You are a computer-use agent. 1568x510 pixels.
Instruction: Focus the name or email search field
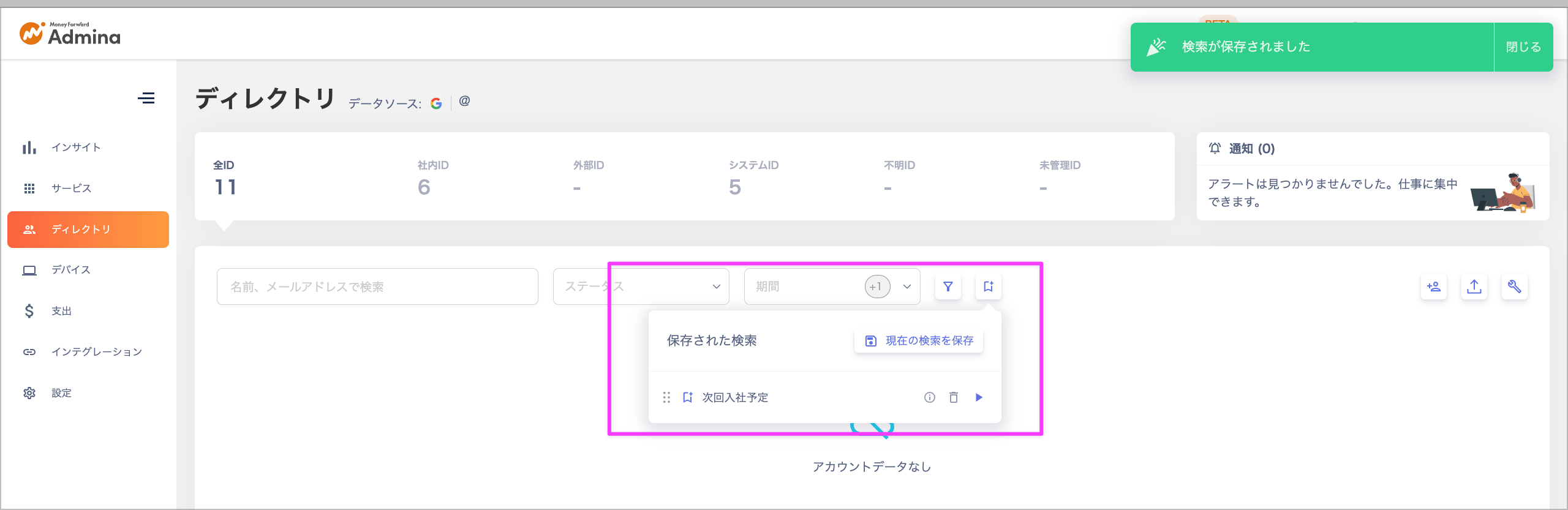(x=377, y=287)
